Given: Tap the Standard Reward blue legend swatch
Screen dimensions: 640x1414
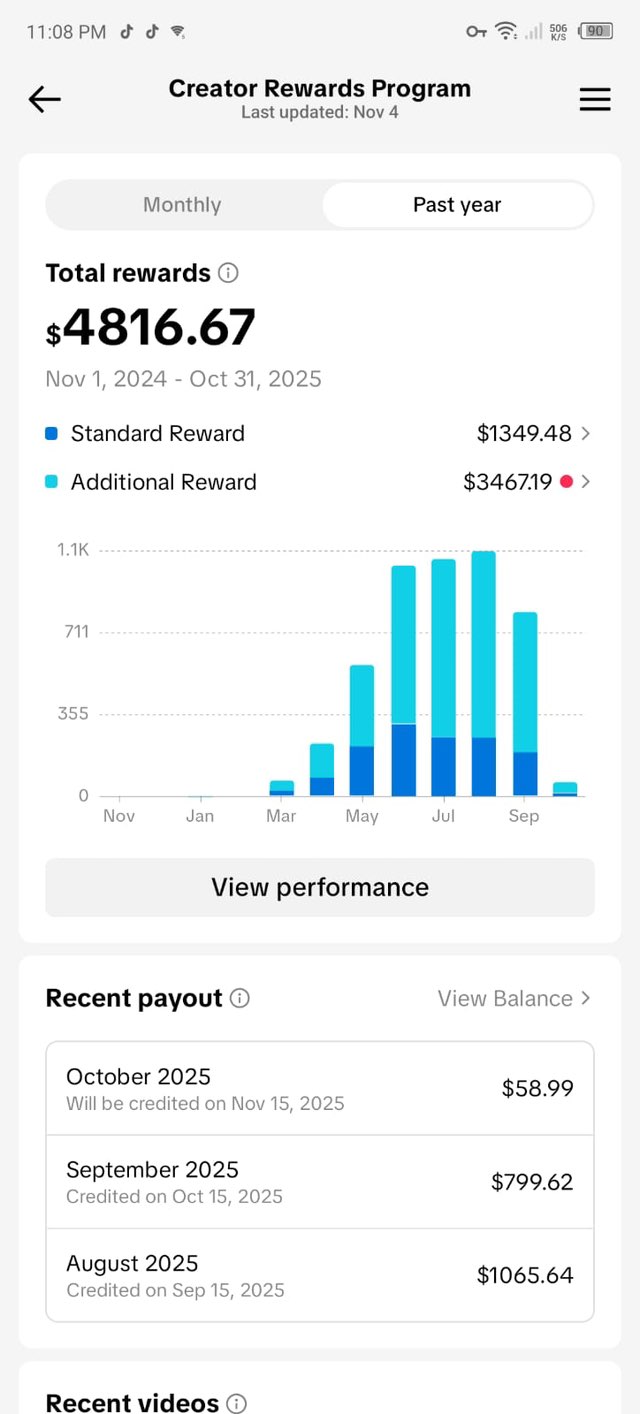Looking at the screenshot, I should pyautogui.click(x=52, y=434).
